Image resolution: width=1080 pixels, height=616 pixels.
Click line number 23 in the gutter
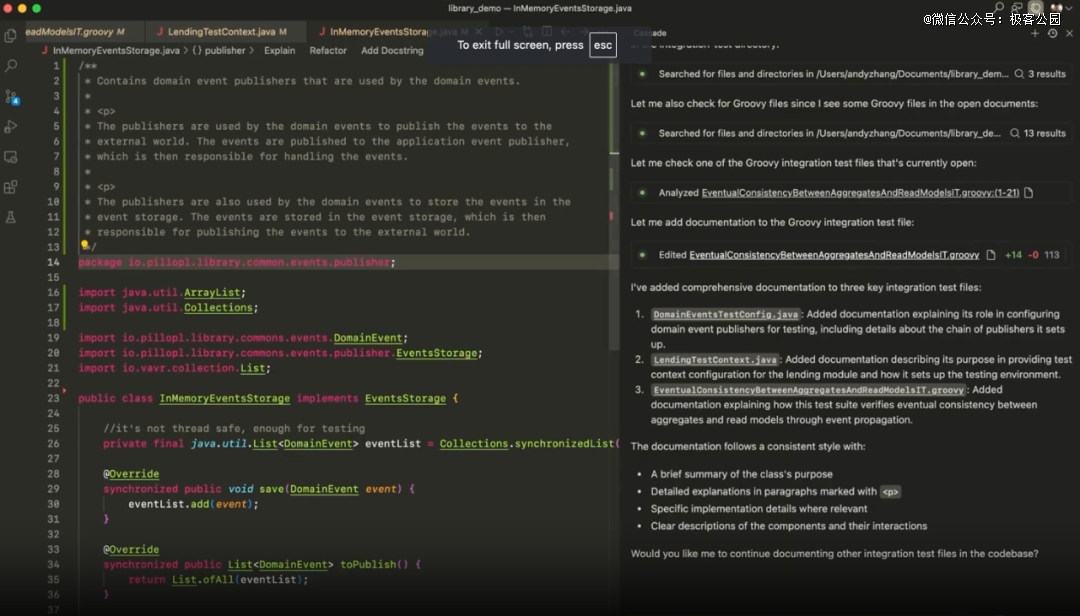[x=53, y=399]
